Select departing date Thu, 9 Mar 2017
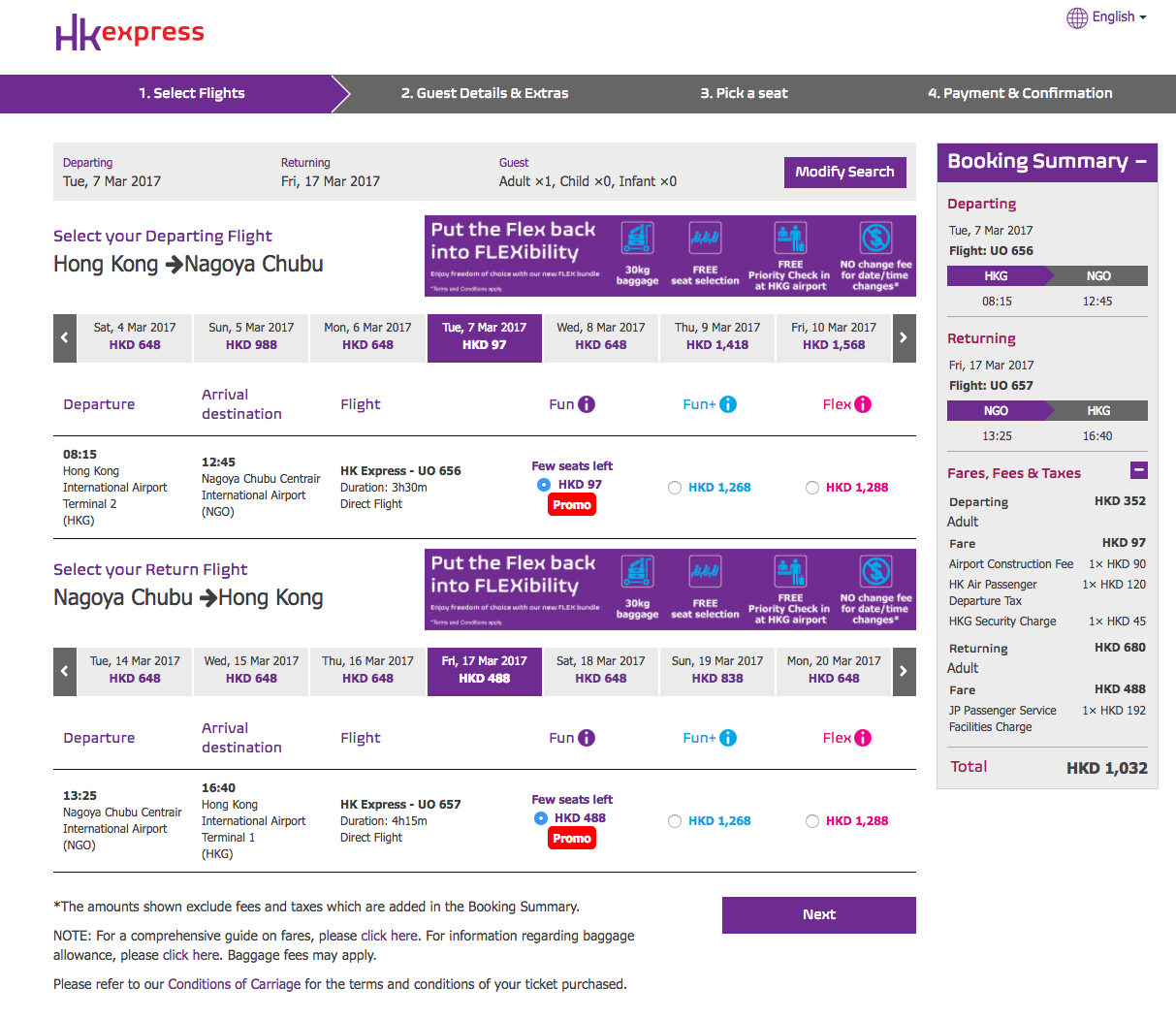The height and width of the screenshot is (1020, 1176). [x=717, y=337]
